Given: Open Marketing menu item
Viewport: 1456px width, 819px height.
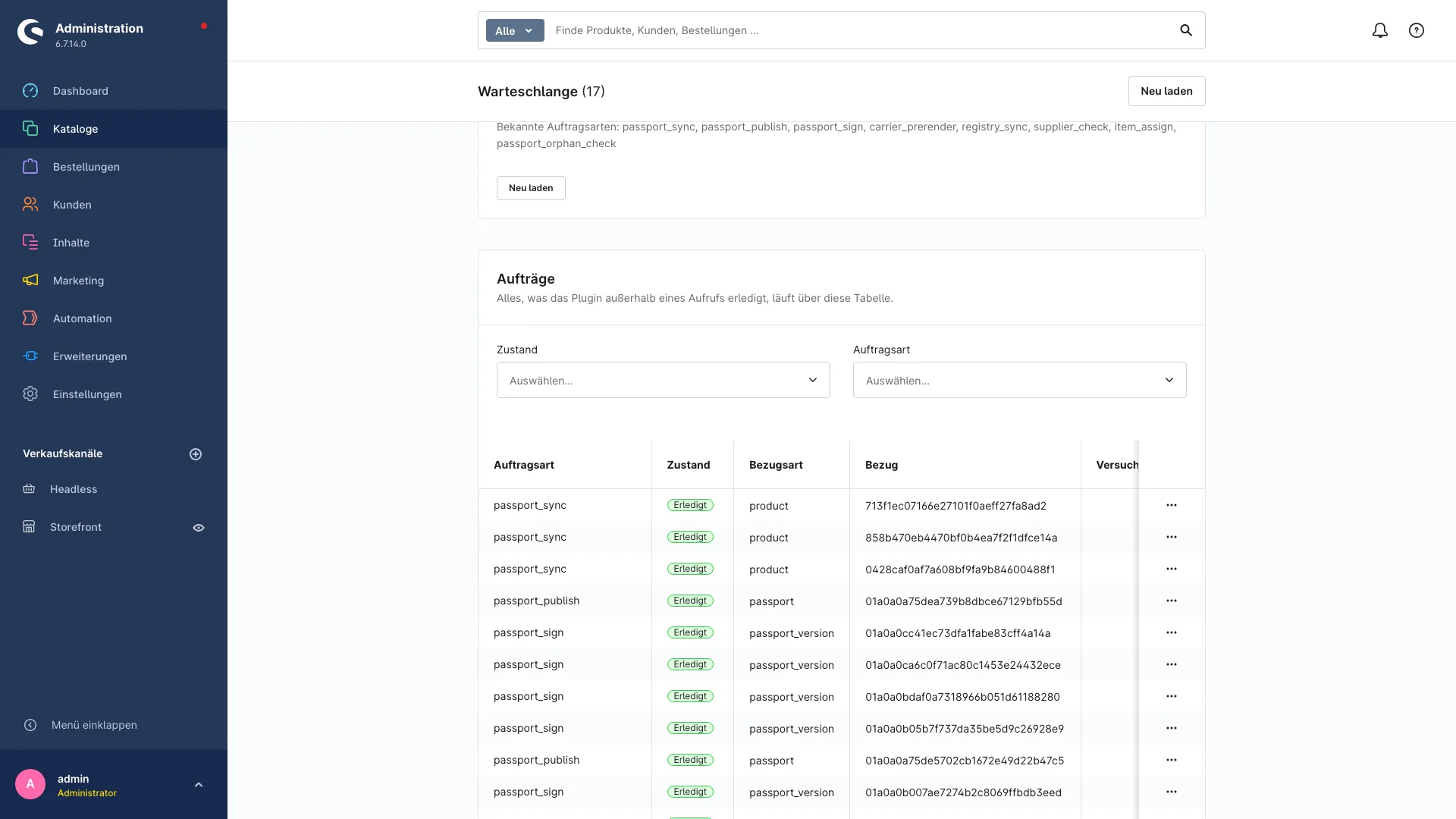Looking at the screenshot, I should 114,281.
